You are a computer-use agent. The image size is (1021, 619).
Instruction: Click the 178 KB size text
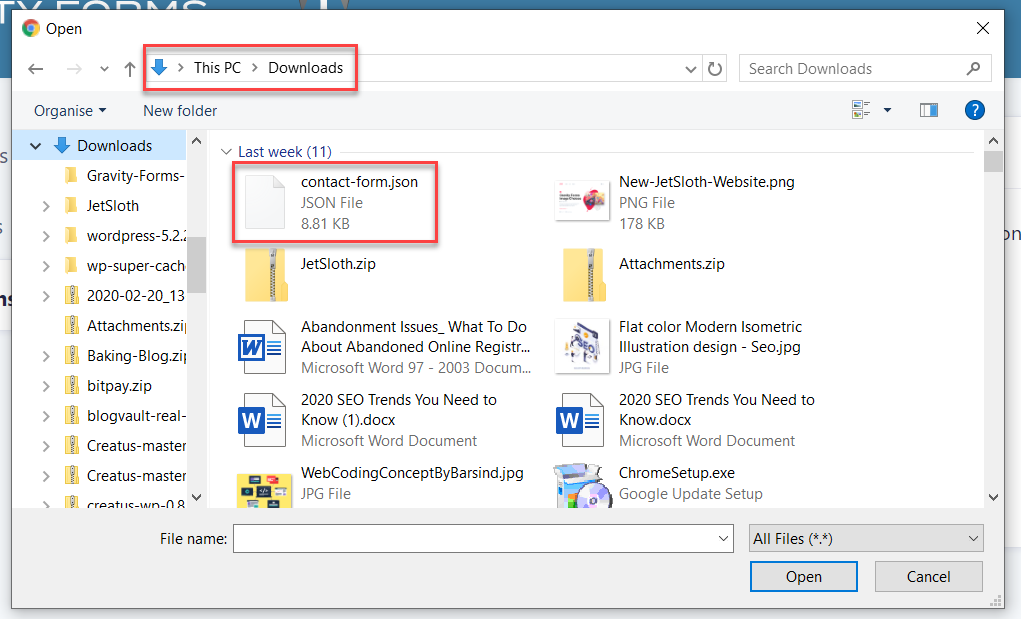(x=641, y=224)
